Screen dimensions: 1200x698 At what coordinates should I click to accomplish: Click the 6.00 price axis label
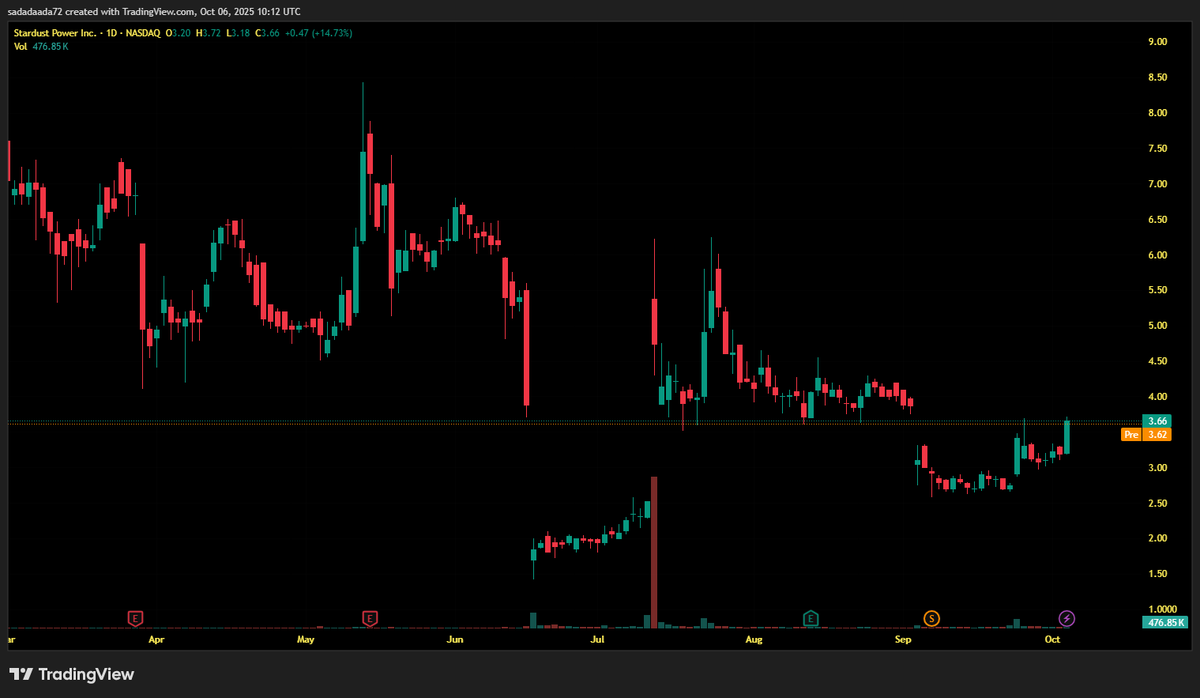click(x=1158, y=255)
